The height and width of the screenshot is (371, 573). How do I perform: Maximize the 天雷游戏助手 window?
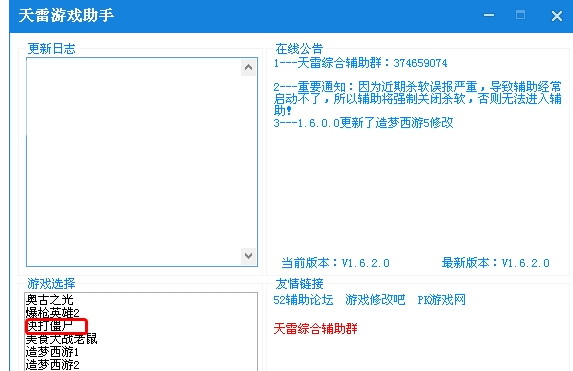click(520, 15)
